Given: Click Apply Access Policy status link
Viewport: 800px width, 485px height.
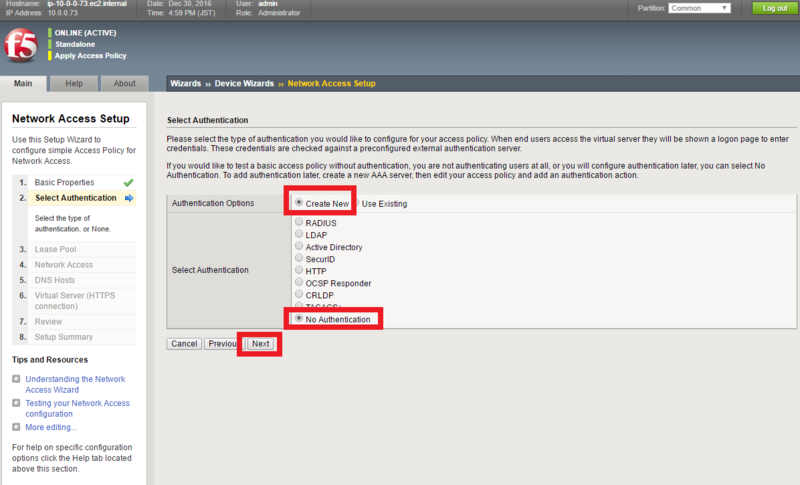Looking at the screenshot, I should pos(90,56).
